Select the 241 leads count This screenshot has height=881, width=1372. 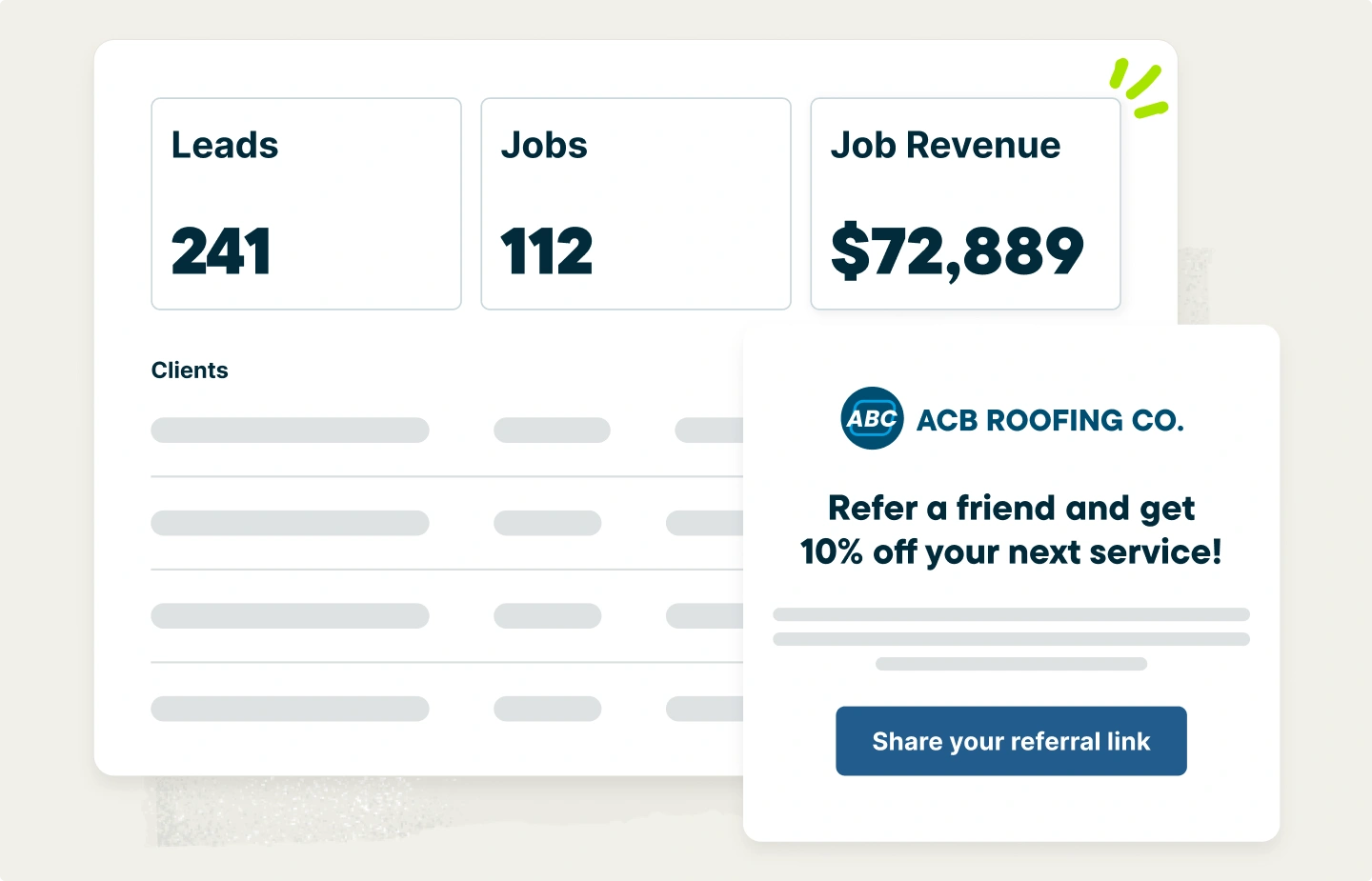221,251
